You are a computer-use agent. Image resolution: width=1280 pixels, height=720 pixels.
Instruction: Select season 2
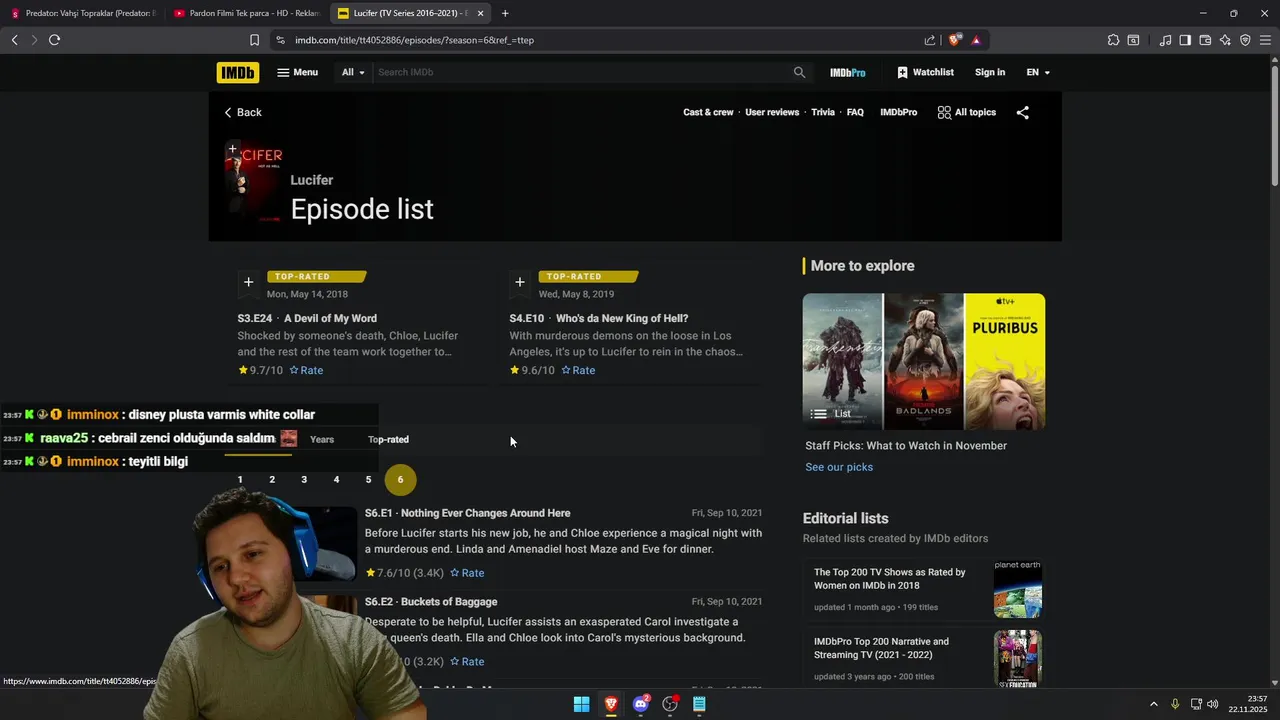click(x=272, y=480)
